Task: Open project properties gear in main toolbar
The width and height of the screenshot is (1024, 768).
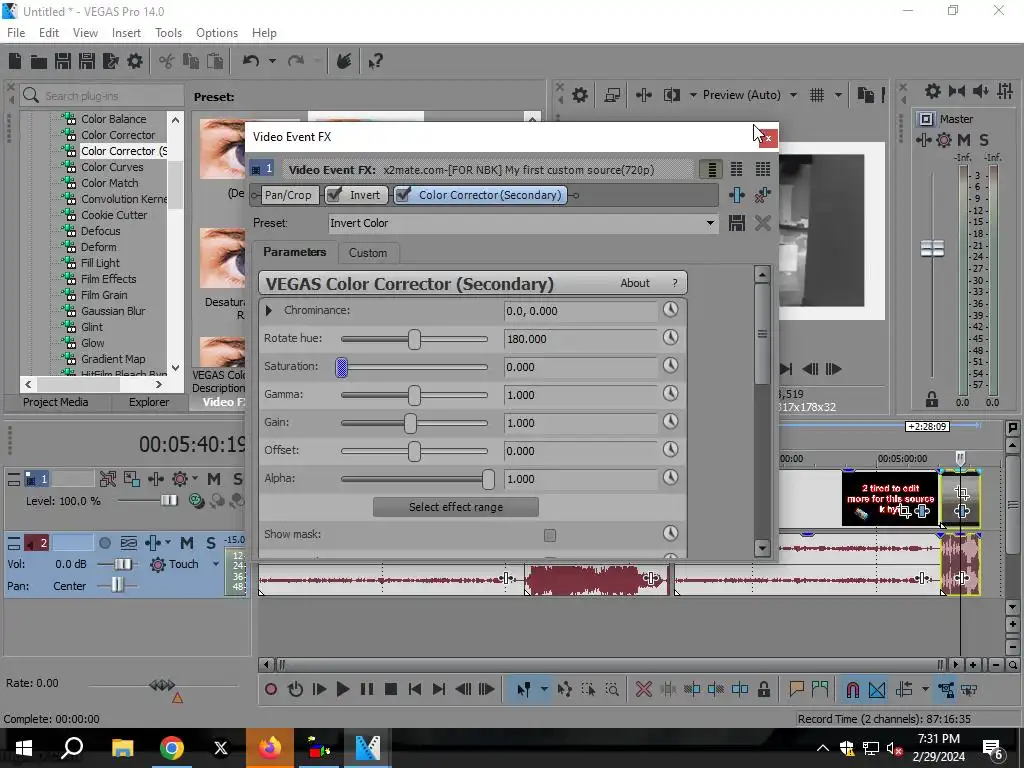Action: coord(135,61)
